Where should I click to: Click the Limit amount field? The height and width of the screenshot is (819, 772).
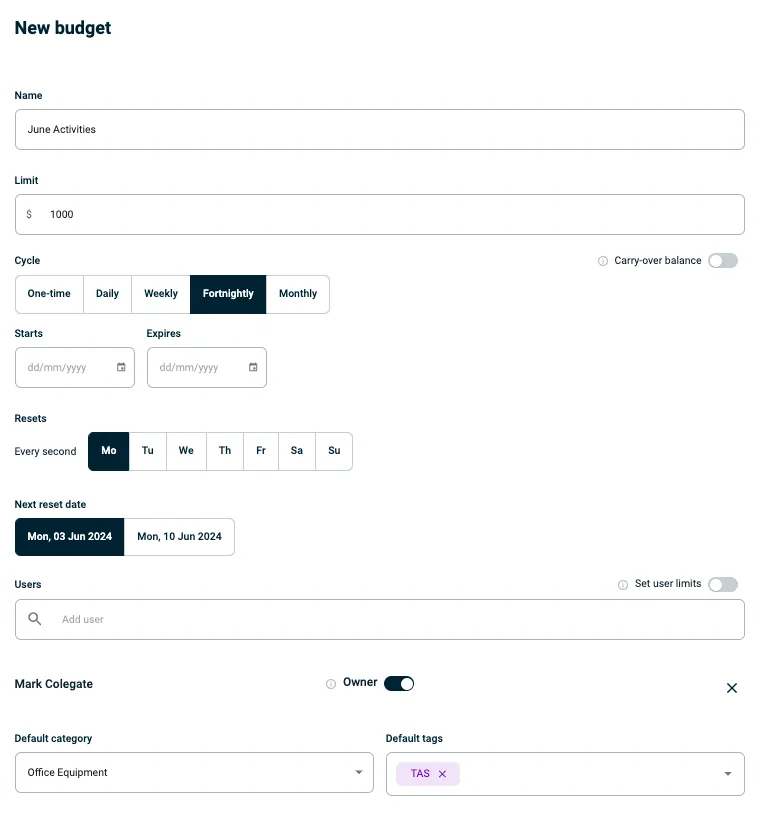(x=380, y=214)
